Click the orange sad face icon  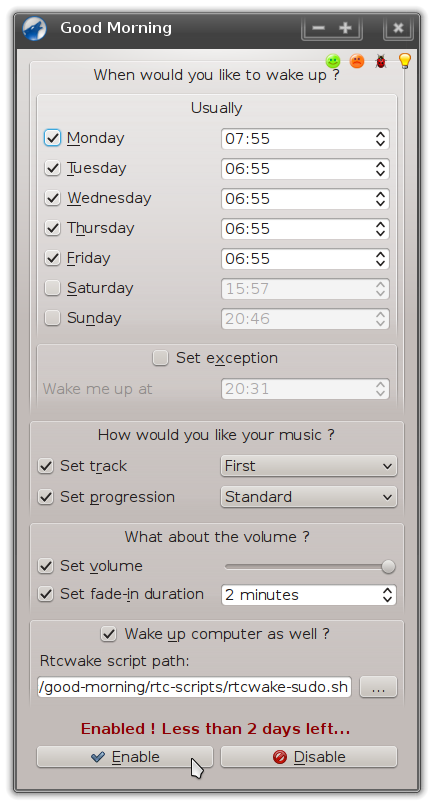click(x=357, y=61)
